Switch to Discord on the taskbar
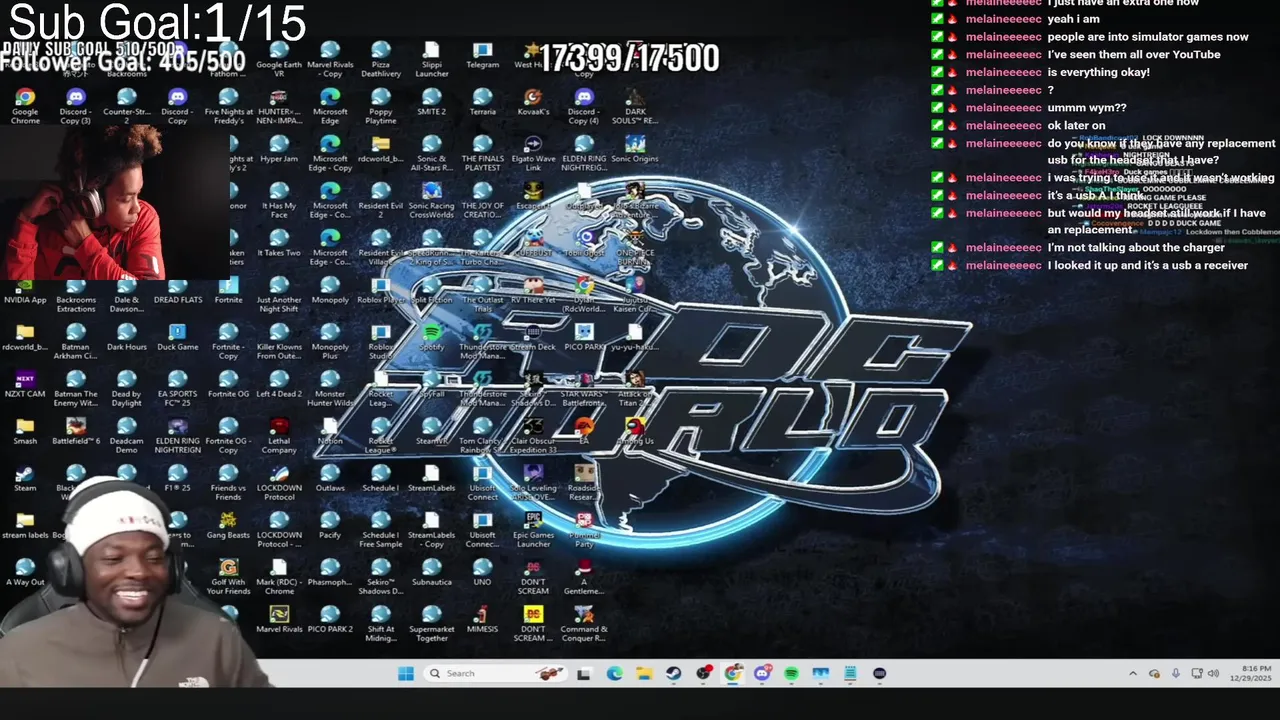 762,673
